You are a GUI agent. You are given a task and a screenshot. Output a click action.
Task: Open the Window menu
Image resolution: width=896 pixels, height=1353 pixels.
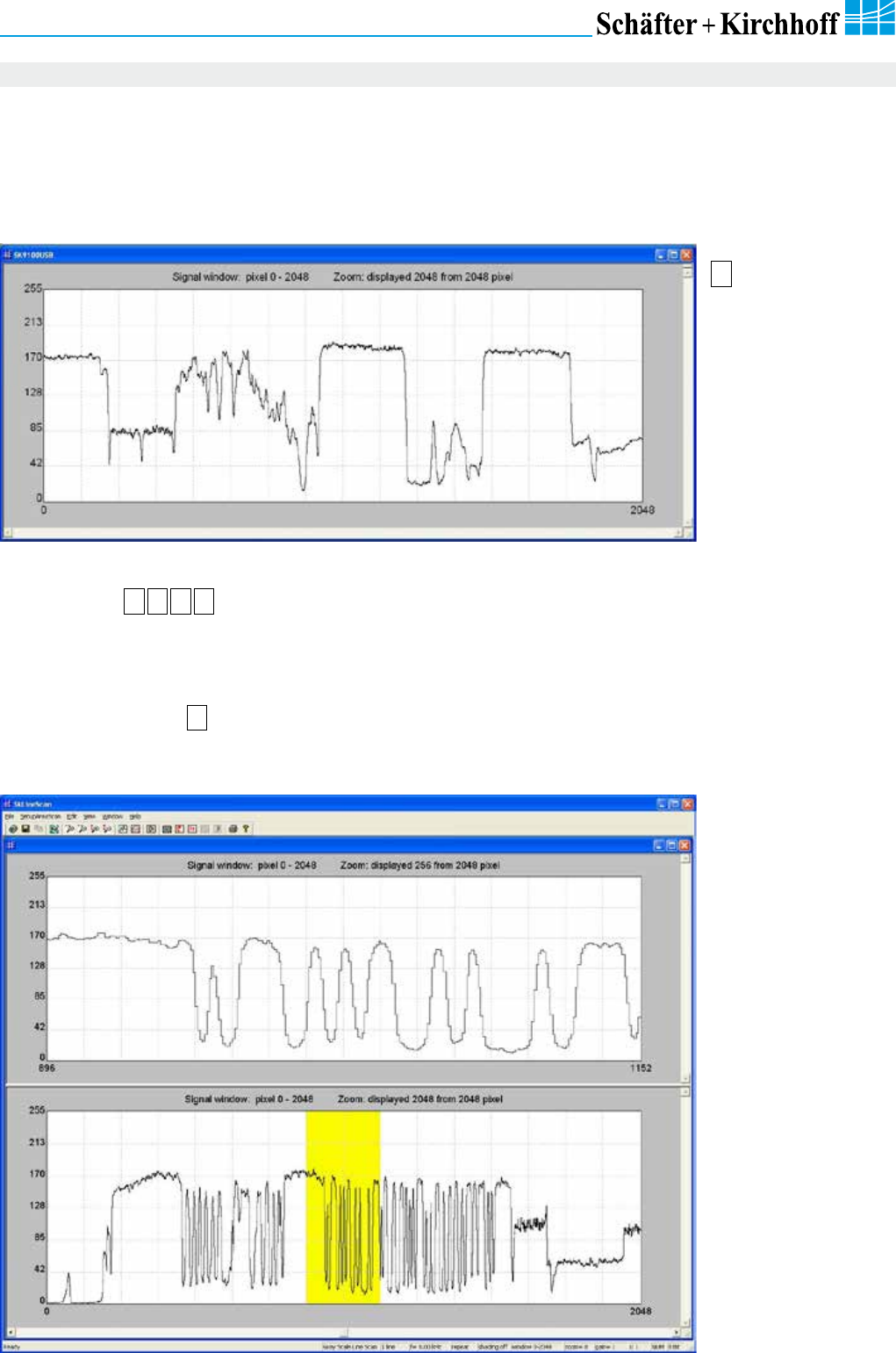(x=113, y=817)
